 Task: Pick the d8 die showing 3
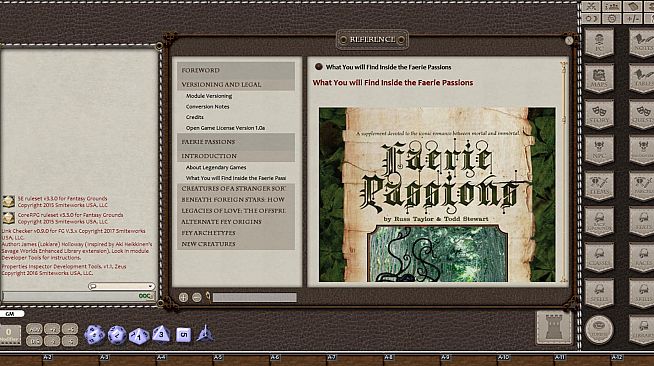(161, 334)
